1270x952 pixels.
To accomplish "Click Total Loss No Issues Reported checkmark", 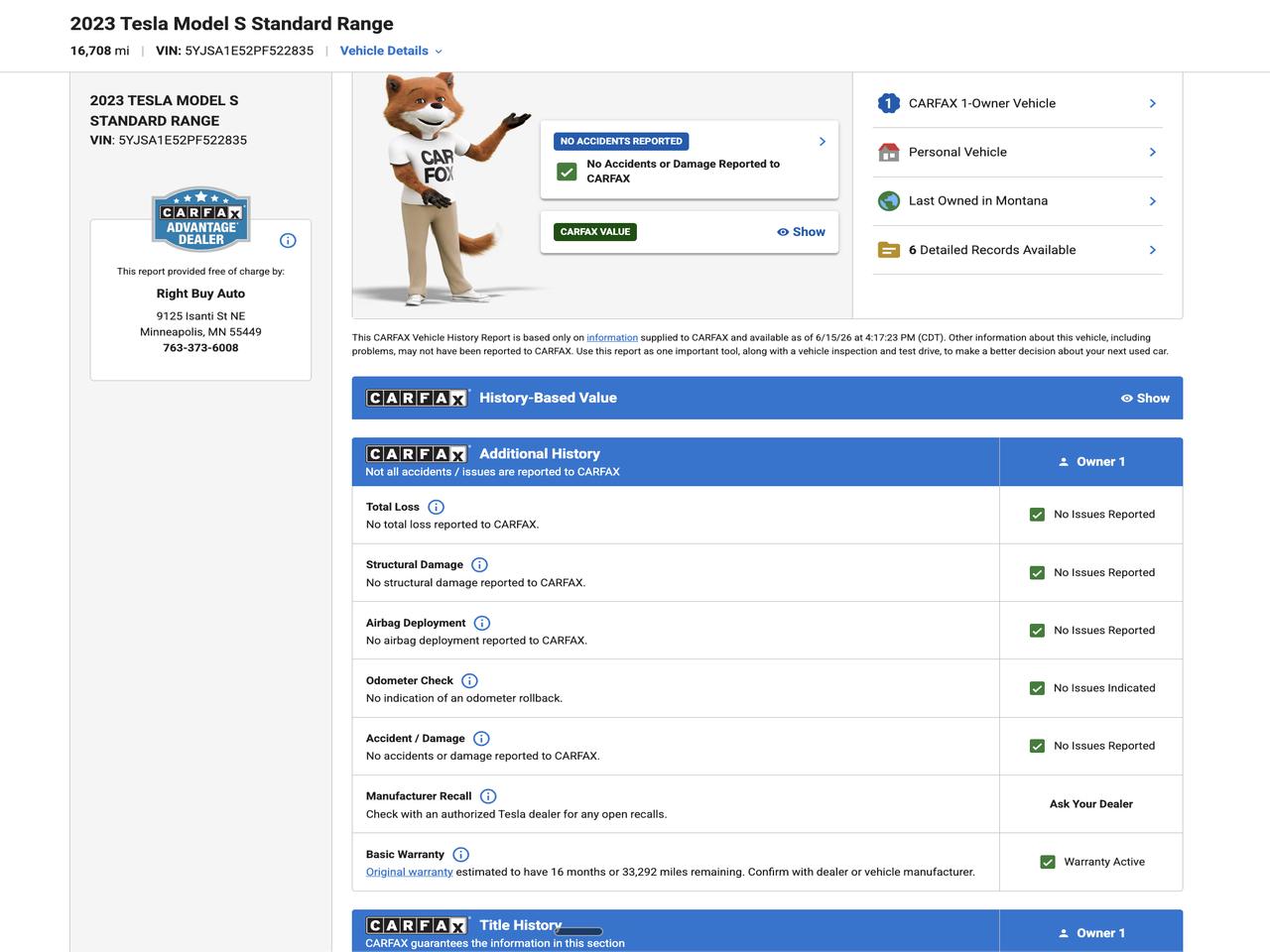I will click(x=1037, y=515).
